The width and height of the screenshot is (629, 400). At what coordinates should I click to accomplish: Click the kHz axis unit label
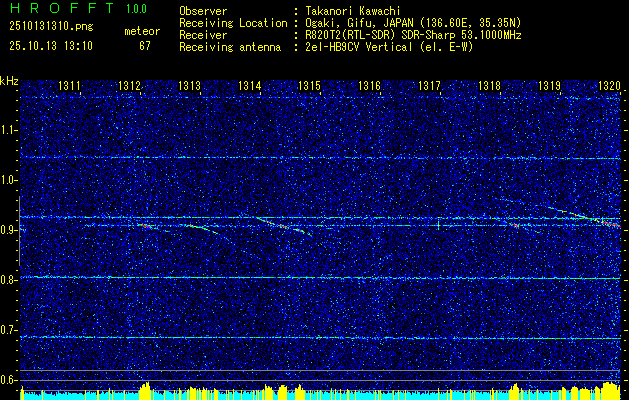coord(9,81)
